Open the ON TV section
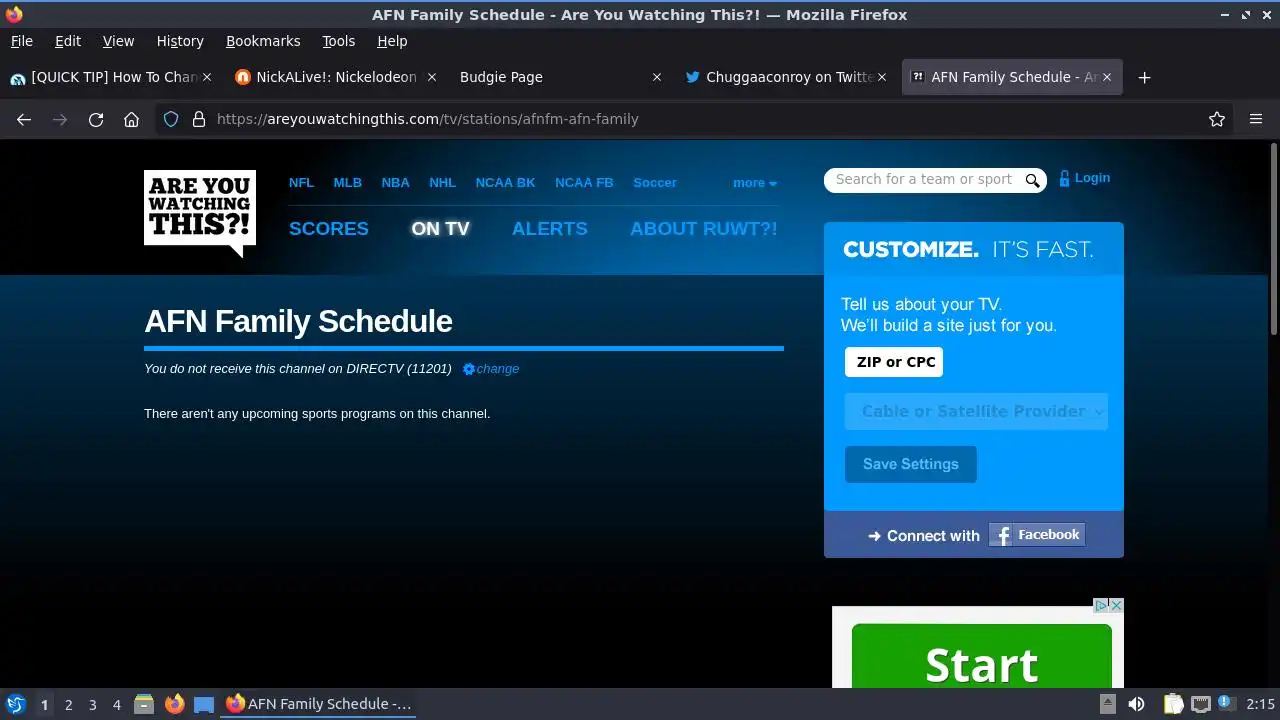Screen dimensions: 1280x720 point(440,229)
